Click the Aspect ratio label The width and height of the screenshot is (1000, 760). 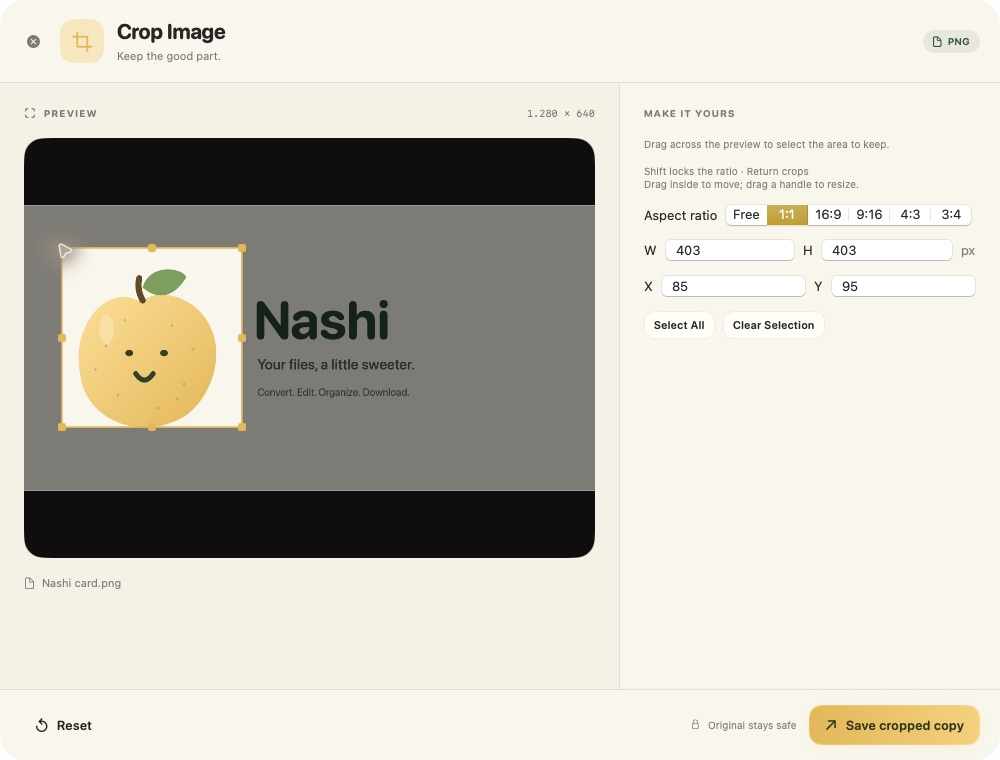680,216
